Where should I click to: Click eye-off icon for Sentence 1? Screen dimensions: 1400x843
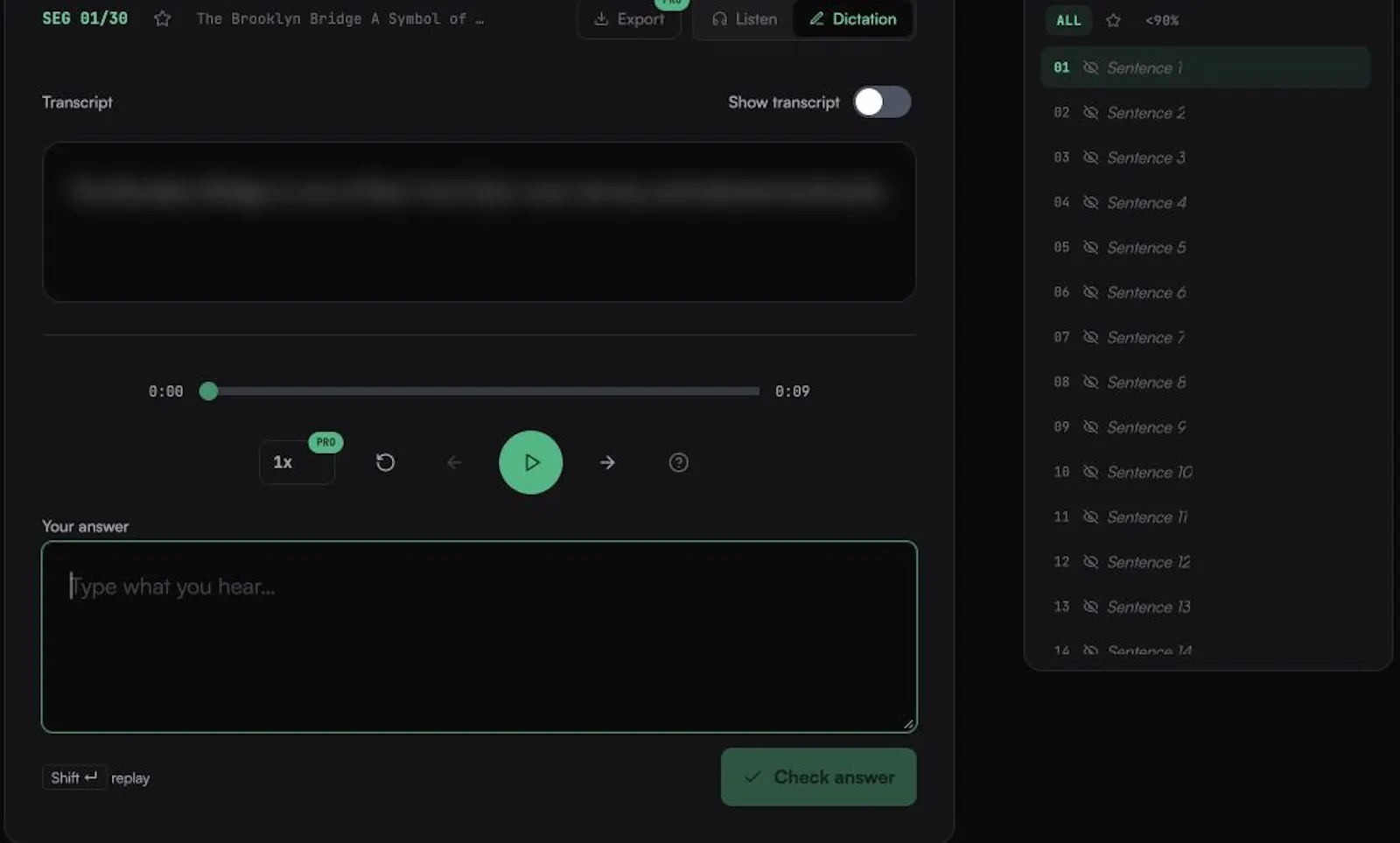(x=1090, y=67)
